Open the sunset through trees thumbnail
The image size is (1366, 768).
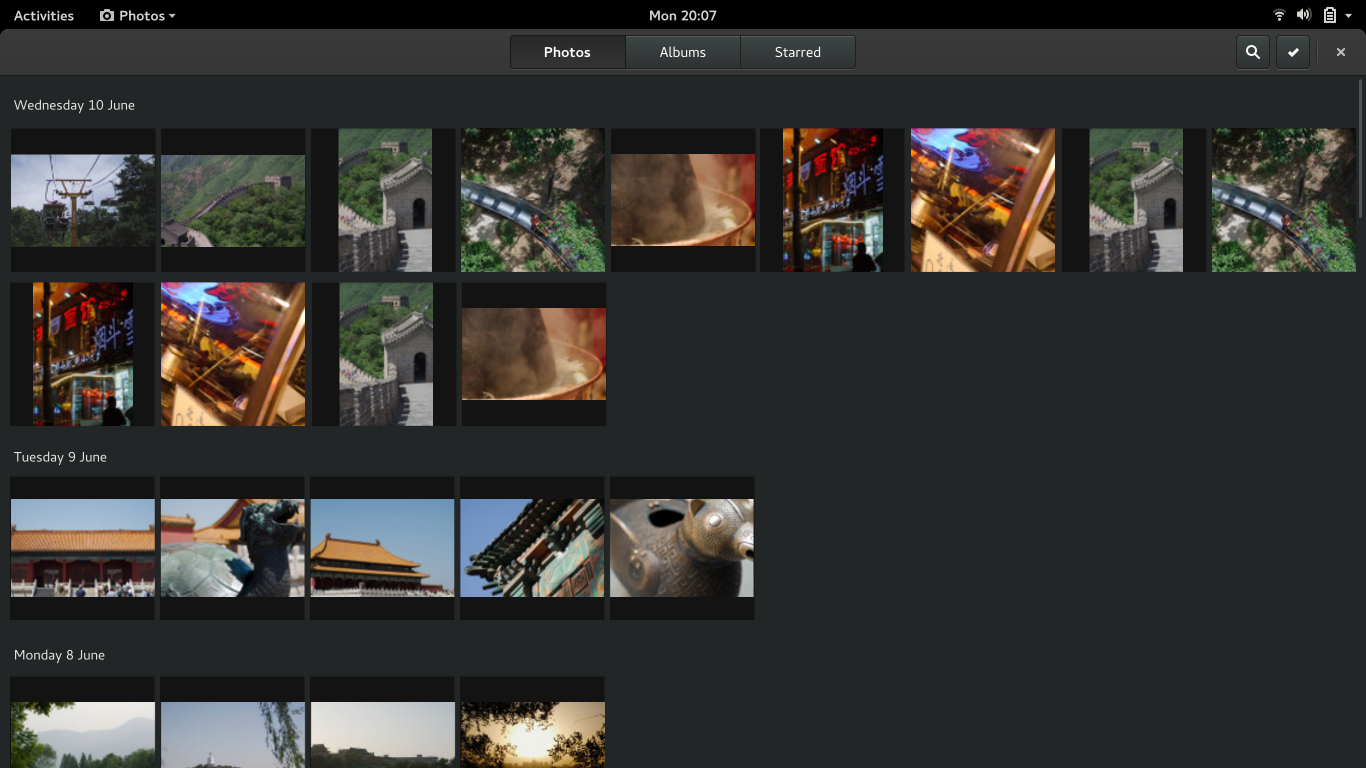click(x=532, y=723)
